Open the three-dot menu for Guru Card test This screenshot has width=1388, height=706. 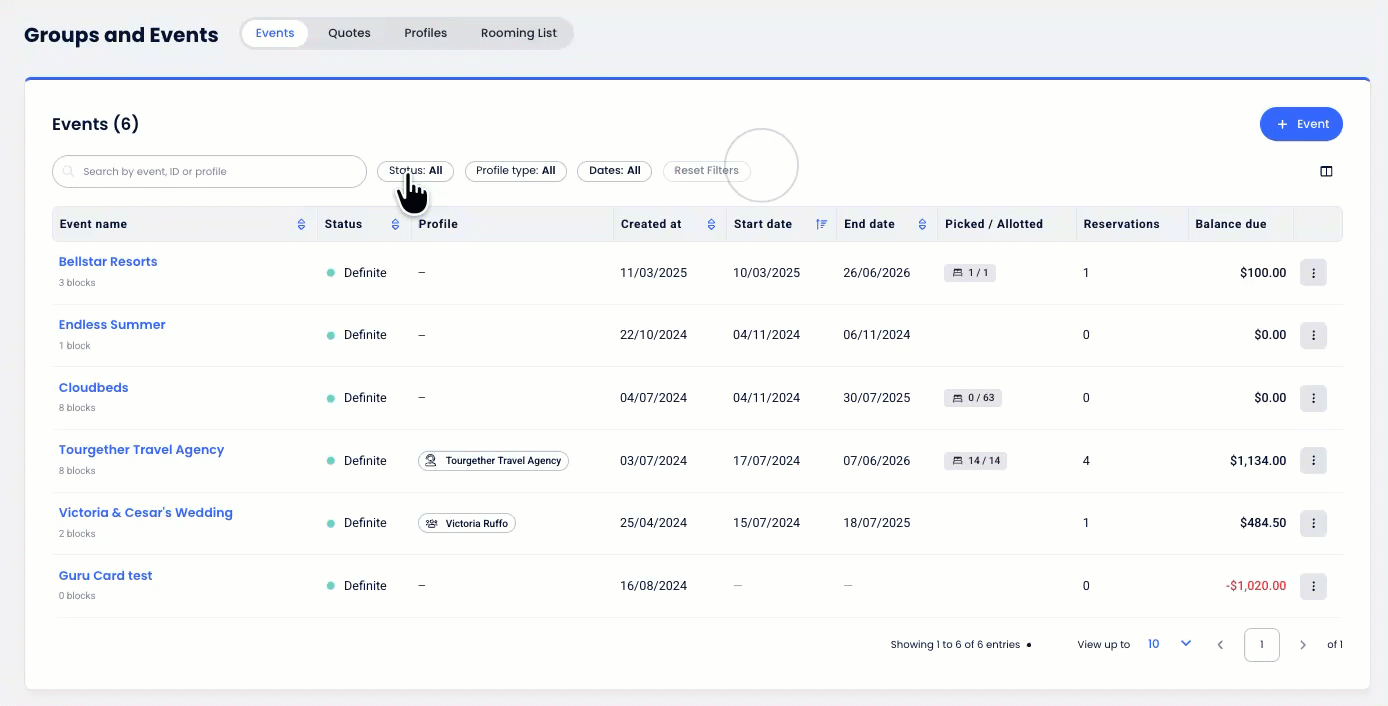coord(1313,586)
